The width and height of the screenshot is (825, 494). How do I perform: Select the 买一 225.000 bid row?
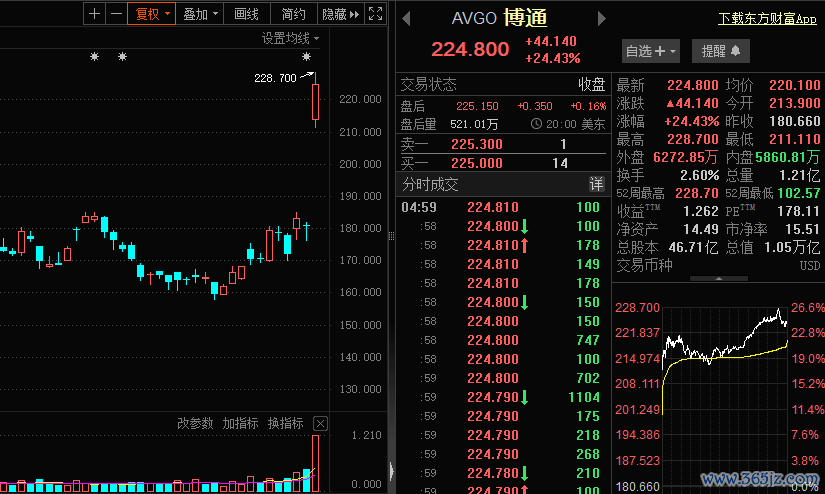(502, 163)
